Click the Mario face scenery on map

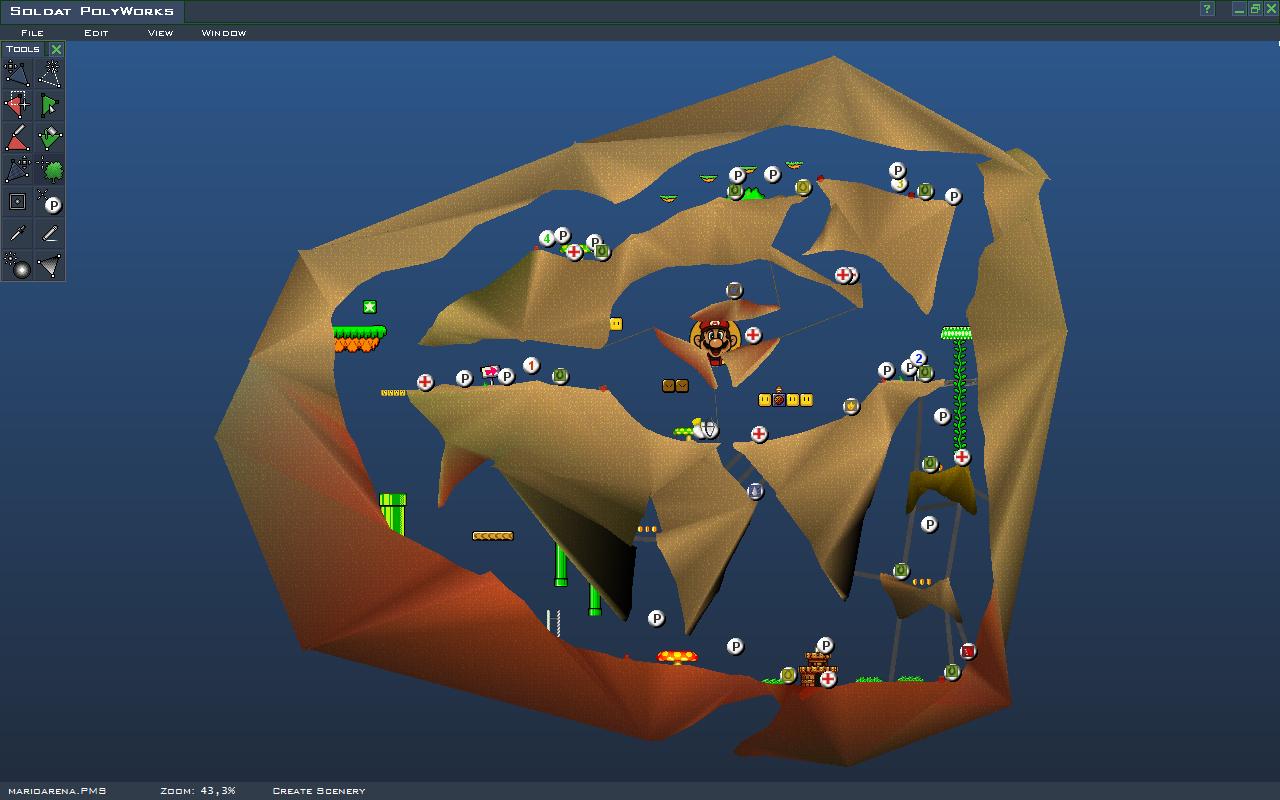715,340
